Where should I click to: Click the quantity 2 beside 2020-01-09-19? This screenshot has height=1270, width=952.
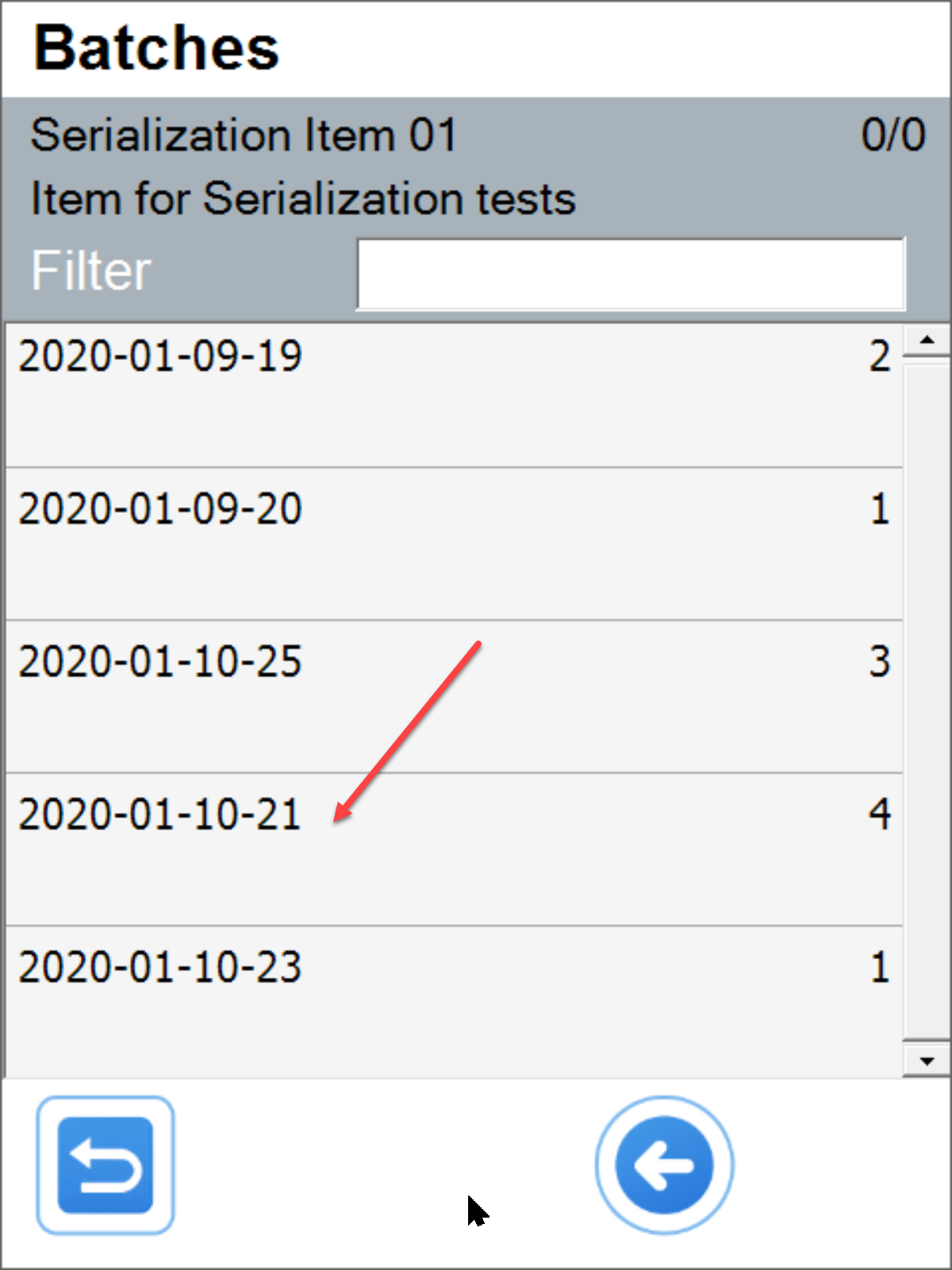(881, 357)
